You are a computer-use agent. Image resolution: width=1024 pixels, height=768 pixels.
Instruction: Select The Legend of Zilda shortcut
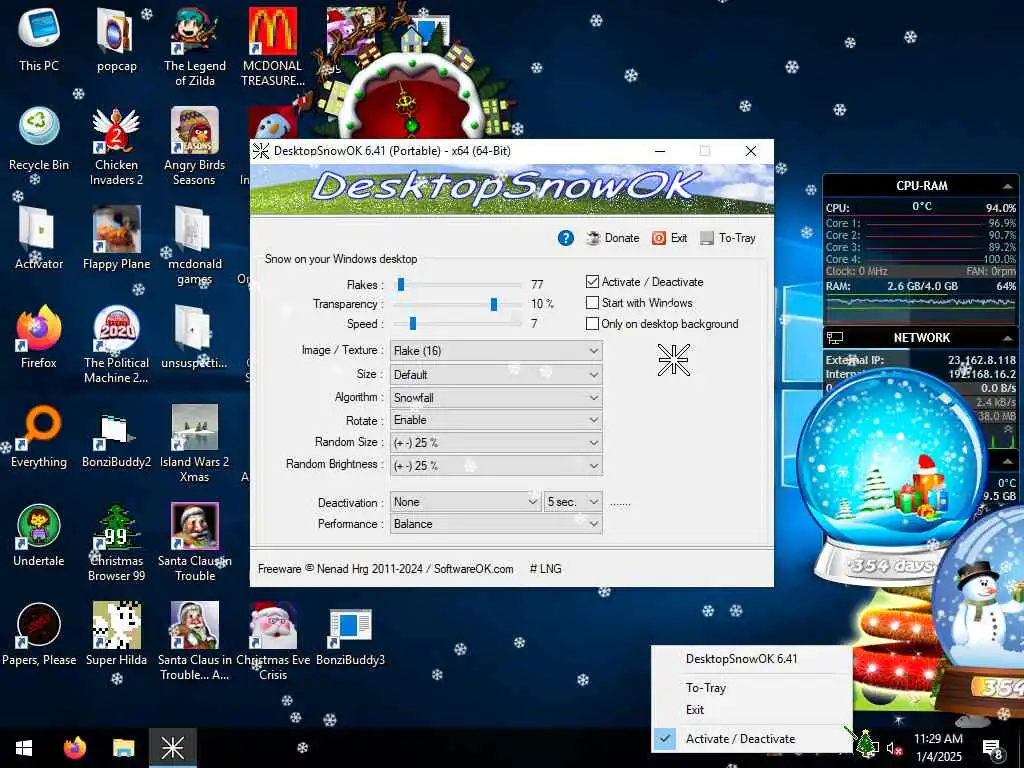pos(195,47)
